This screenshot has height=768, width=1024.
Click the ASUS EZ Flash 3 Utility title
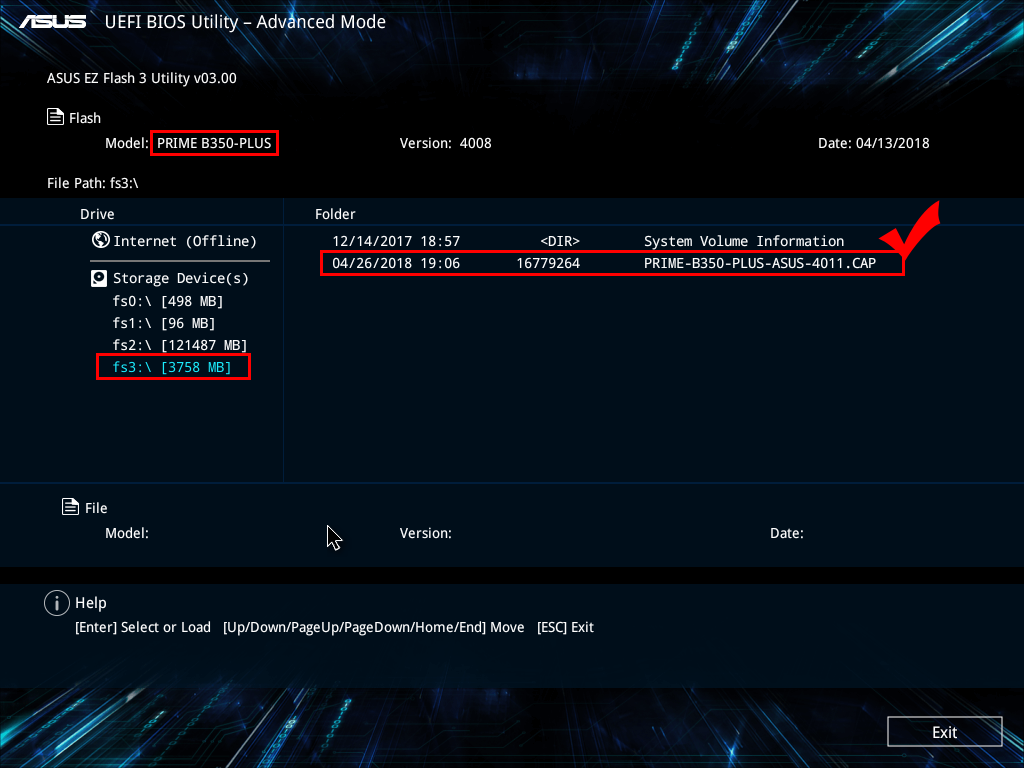(142, 78)
